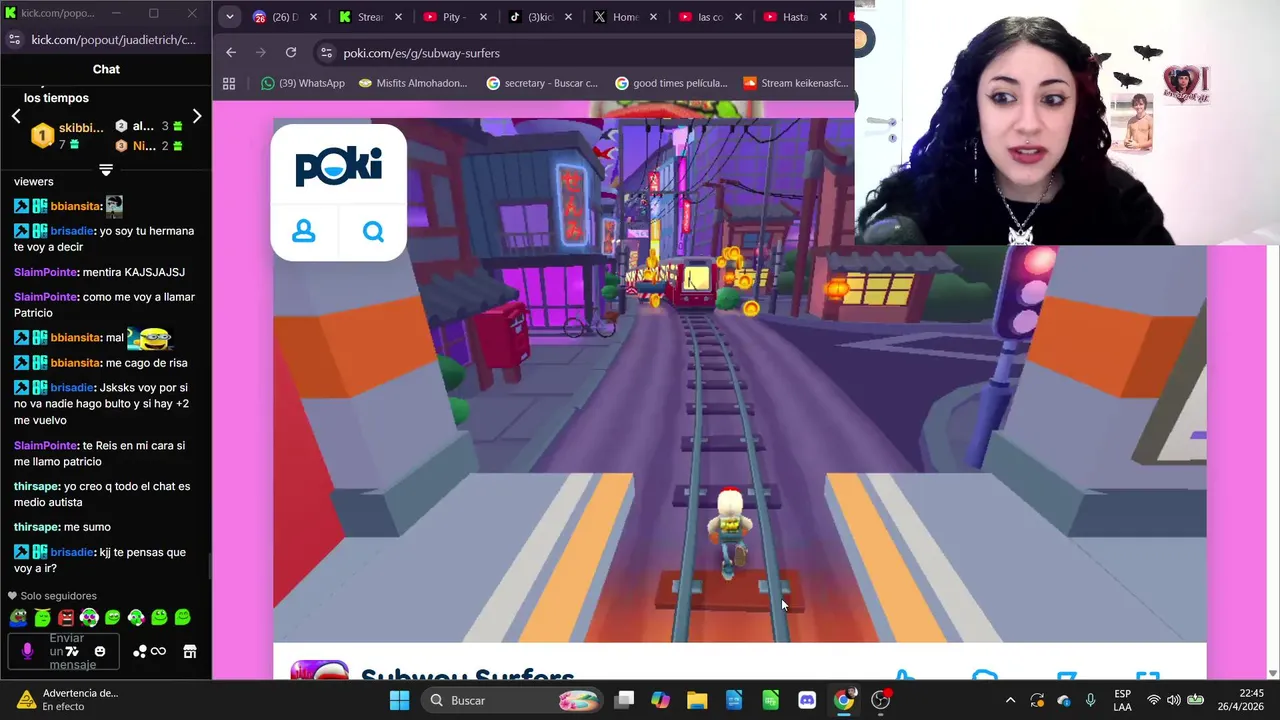
Task: Switch to the Pity YouTube tab
Action: coord(456,17)
